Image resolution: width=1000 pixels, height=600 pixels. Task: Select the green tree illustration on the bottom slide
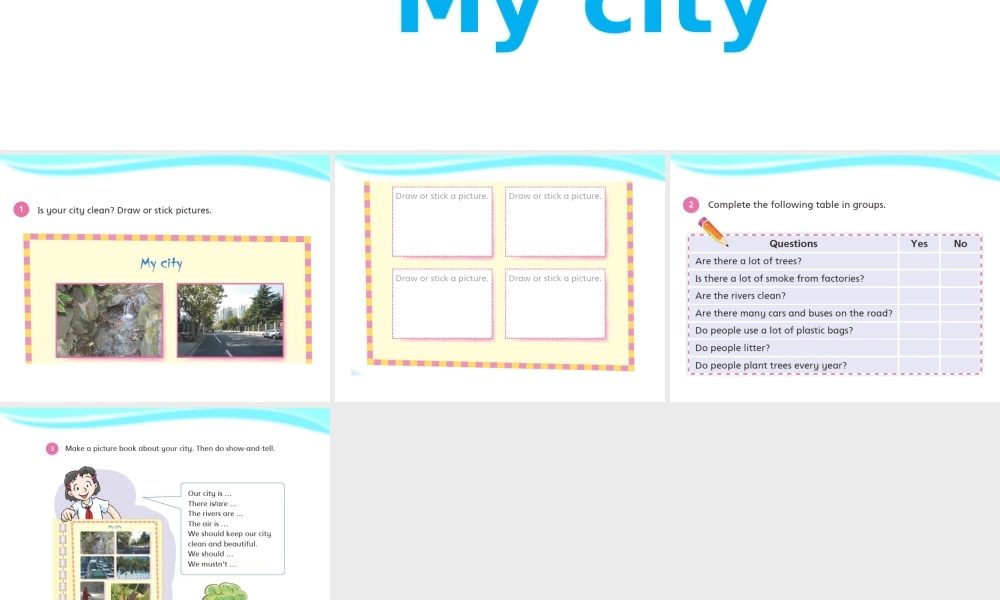point(225,590)
